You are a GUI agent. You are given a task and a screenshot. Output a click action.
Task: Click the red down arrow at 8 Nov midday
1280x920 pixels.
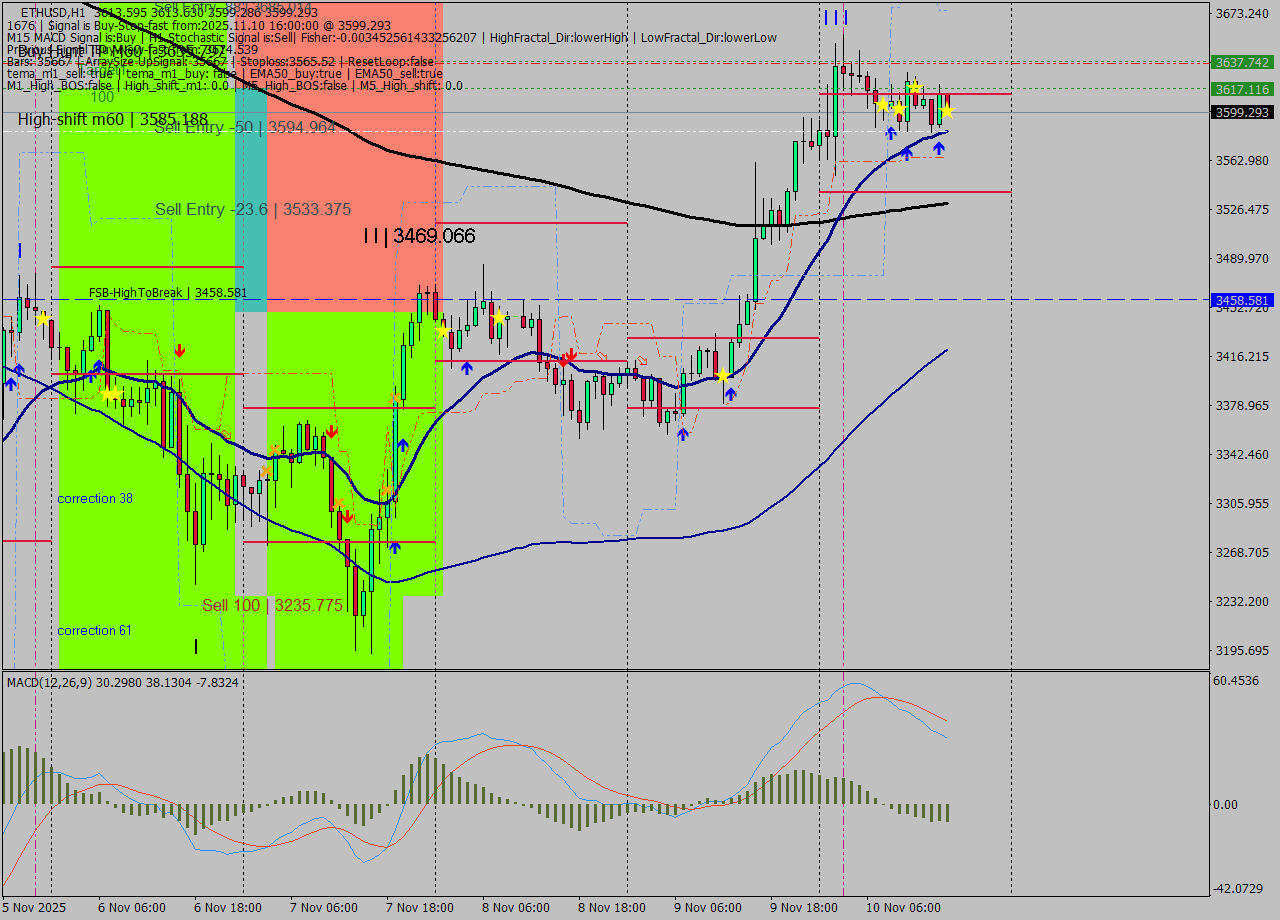568,357
